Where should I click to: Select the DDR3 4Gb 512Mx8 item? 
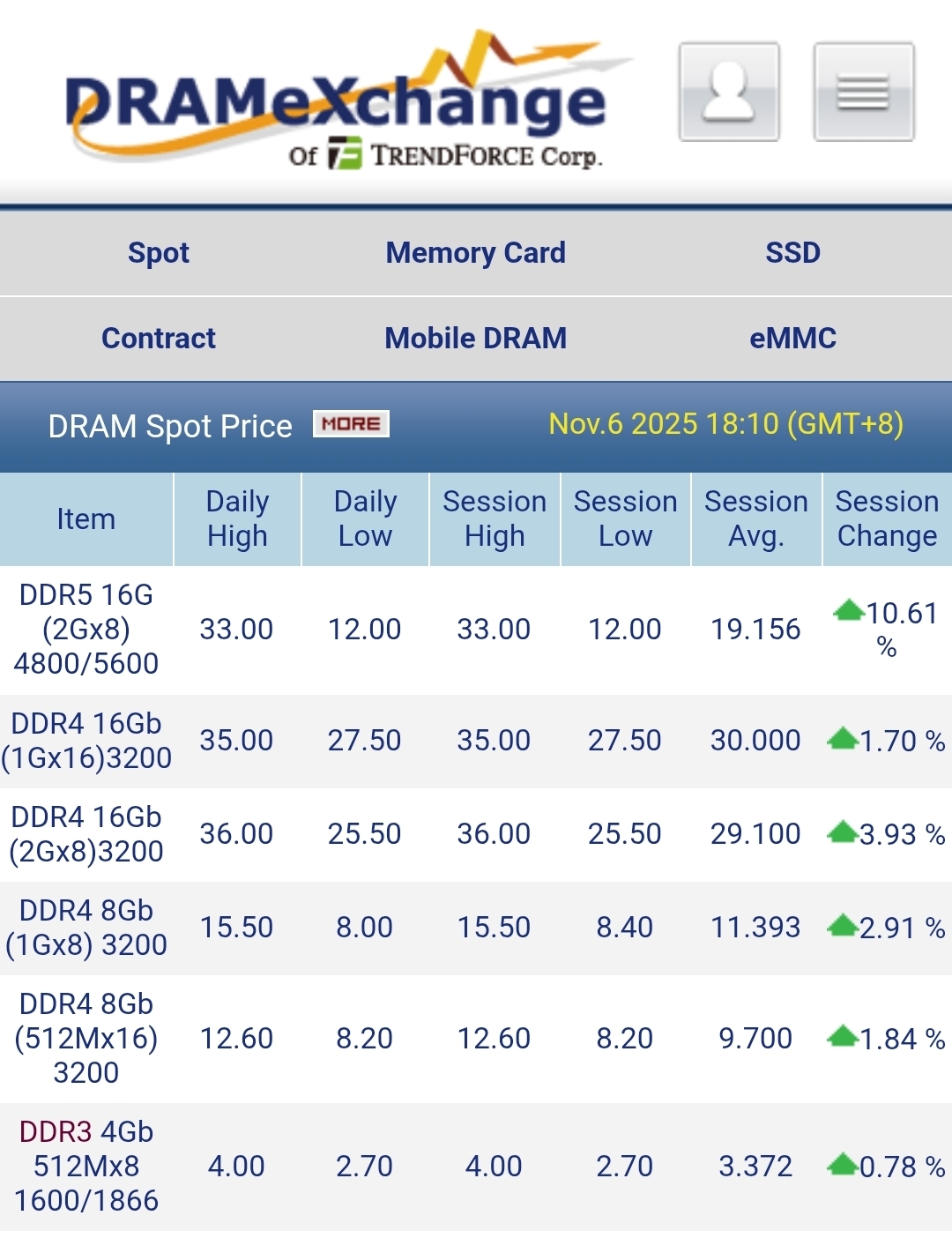pos(86,1166)
